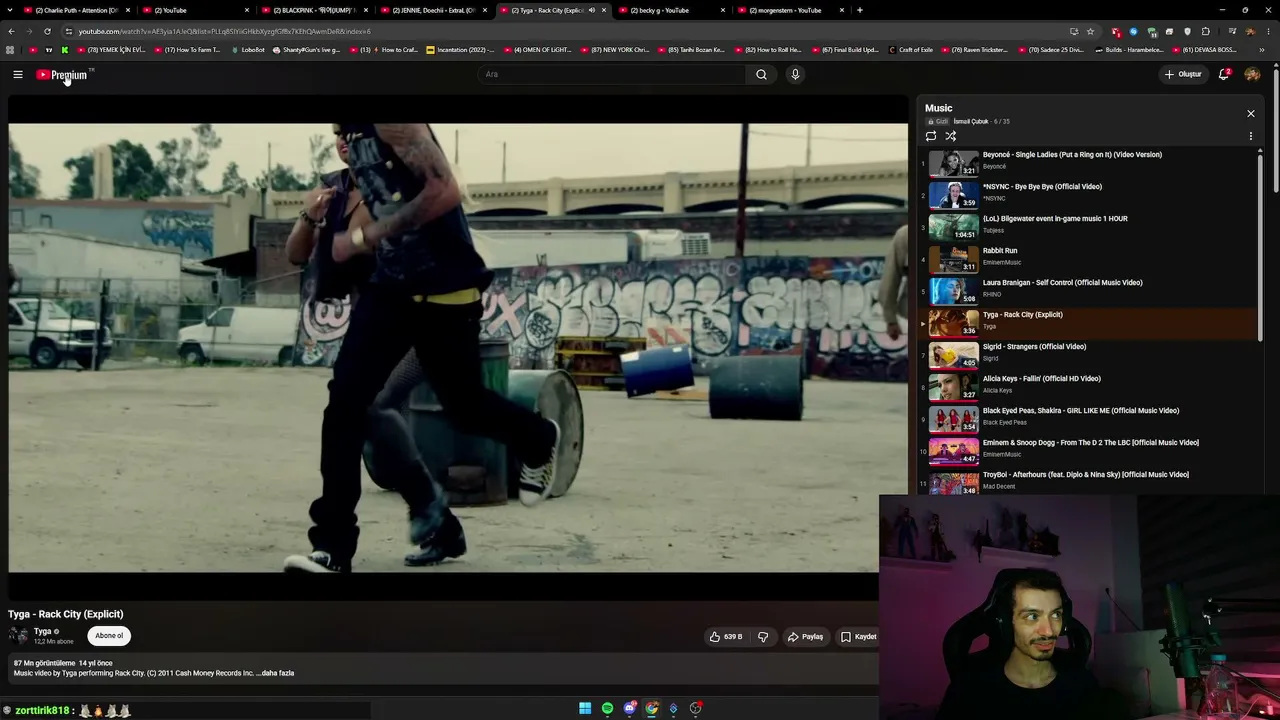The image size is (1280, 720).
Task: Open Tyga channel avatar
Action: [18, 636]
